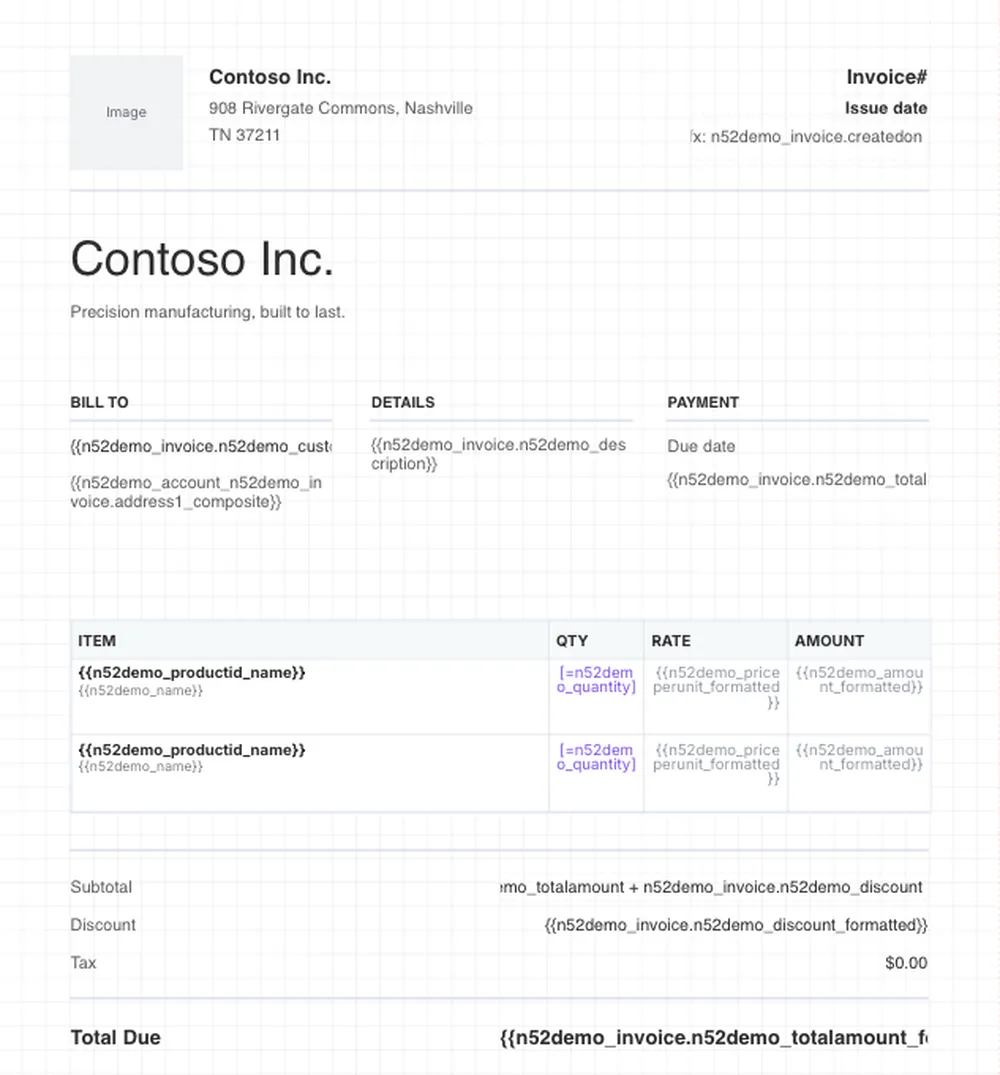
Task: Click second row amount_formatted cell
Action: tap(859, 757)
